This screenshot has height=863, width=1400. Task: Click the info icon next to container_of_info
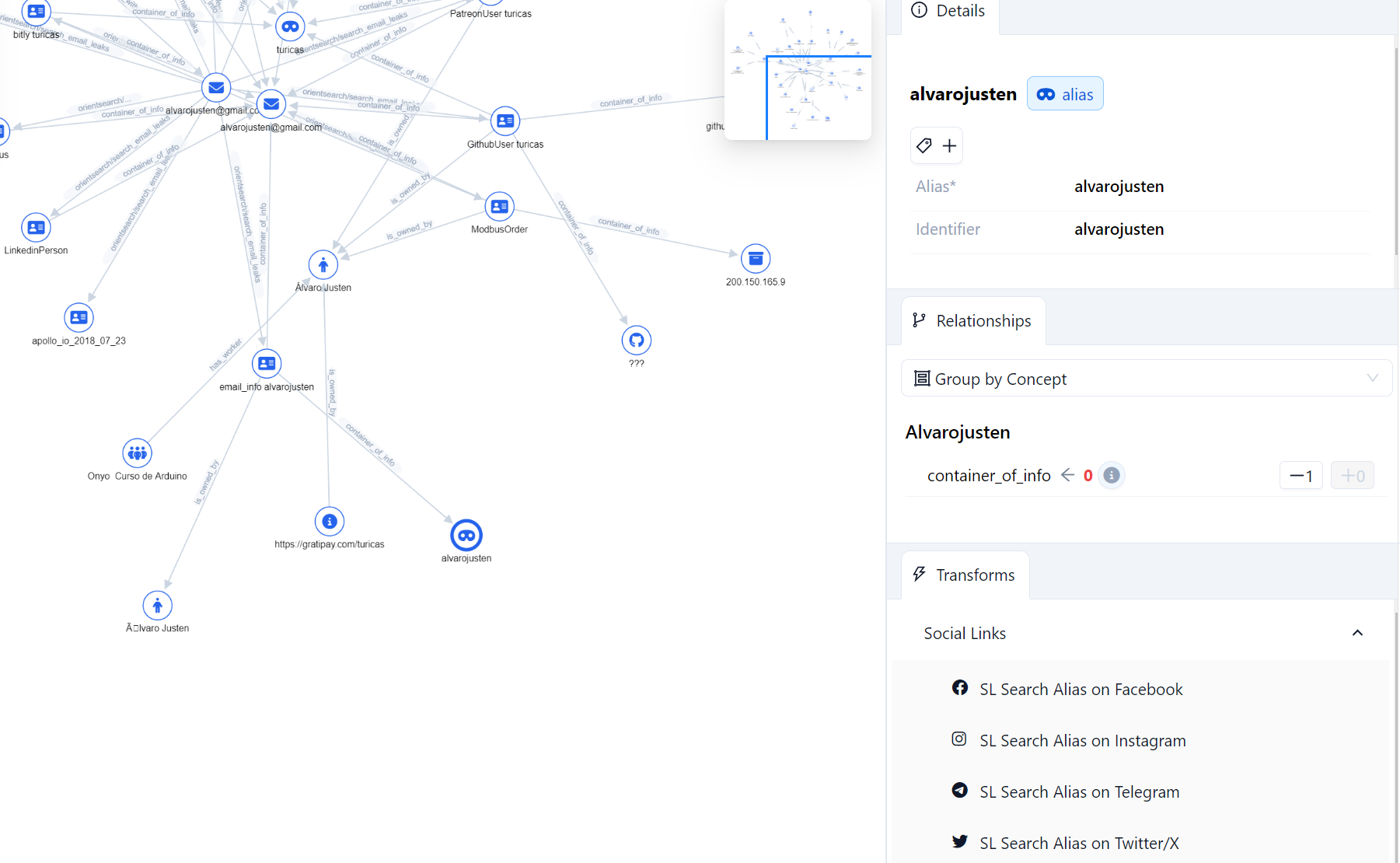[1112, 475]
